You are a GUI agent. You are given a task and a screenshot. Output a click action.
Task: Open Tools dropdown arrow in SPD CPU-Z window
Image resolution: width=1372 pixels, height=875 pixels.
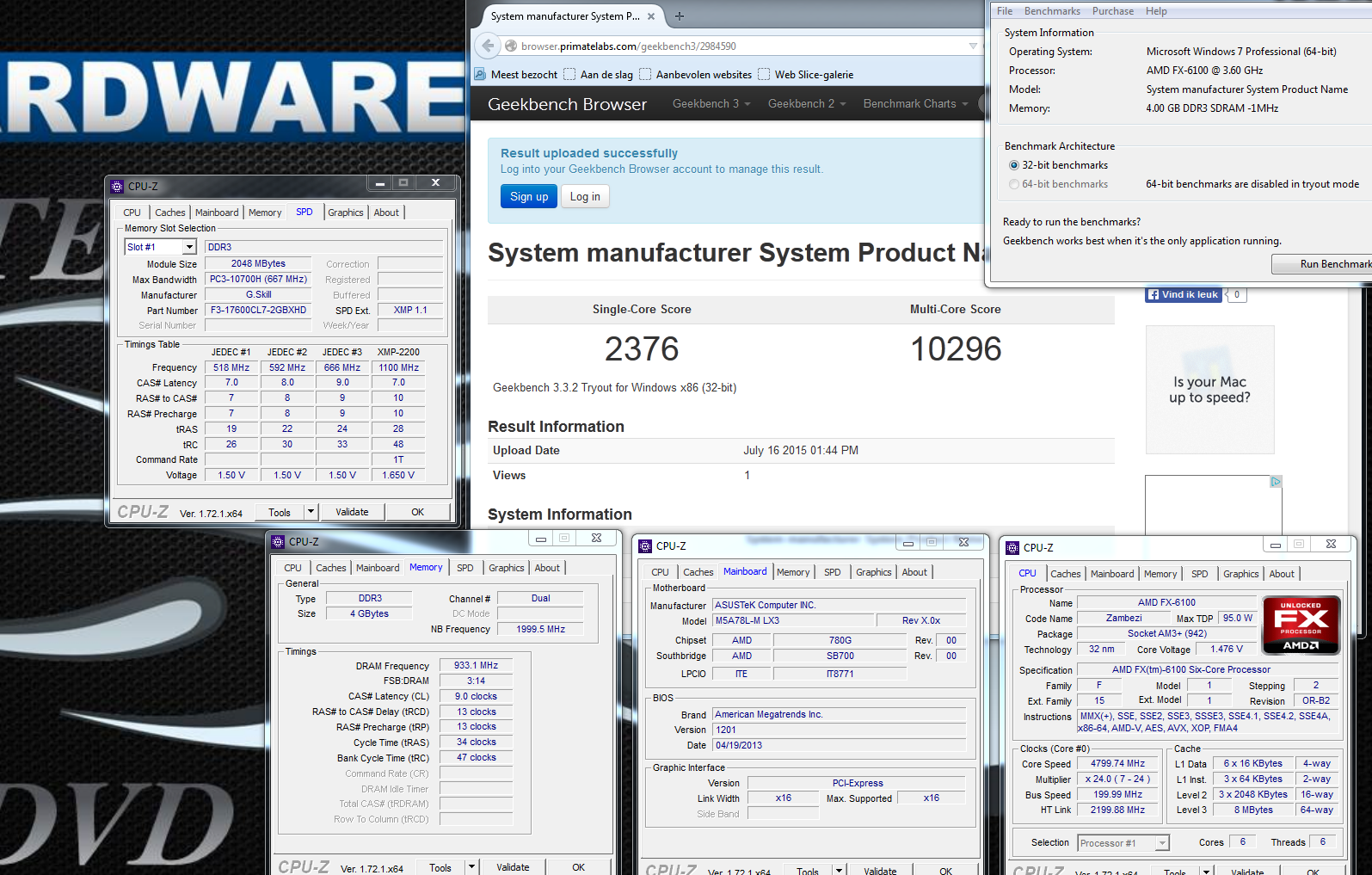[311, 512]
